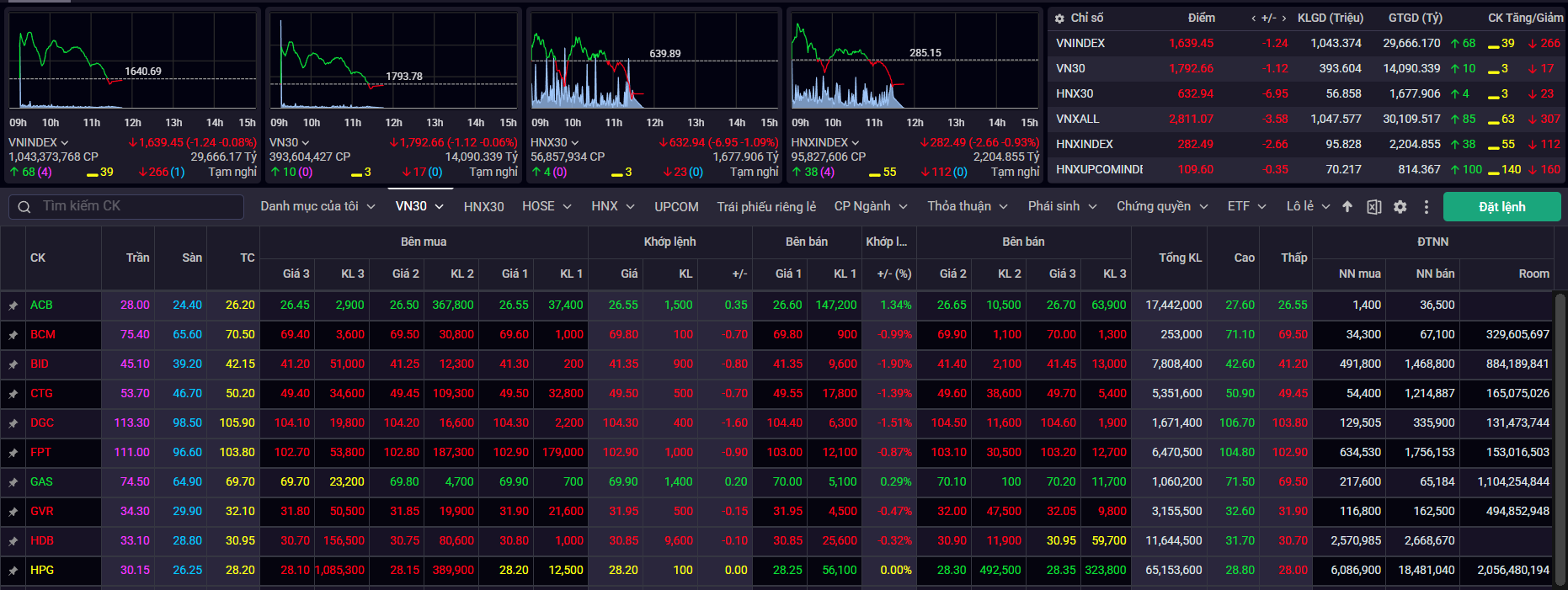Open the HNX30 selector under third chart
The height and width of the screenshot is (590, 1568).
[554, 143]
